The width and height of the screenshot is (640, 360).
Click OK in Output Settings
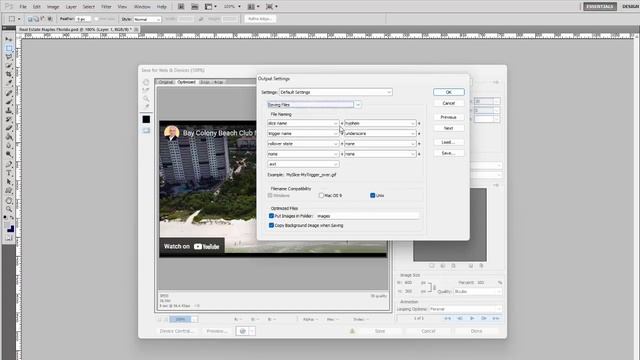point(449,92)
